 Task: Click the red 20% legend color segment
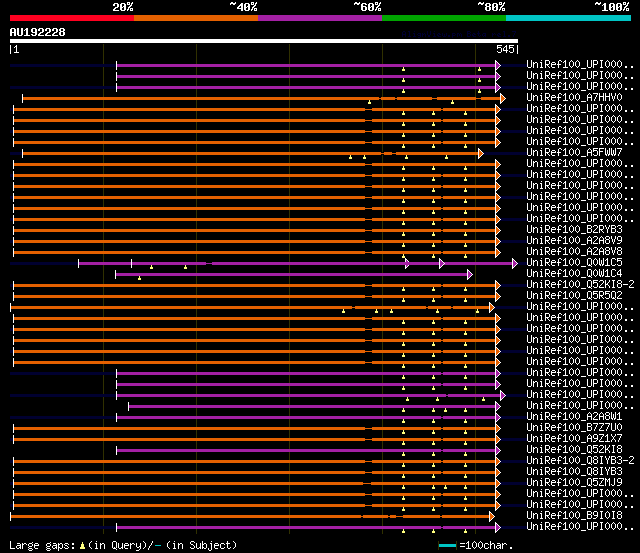pos(72,18)
